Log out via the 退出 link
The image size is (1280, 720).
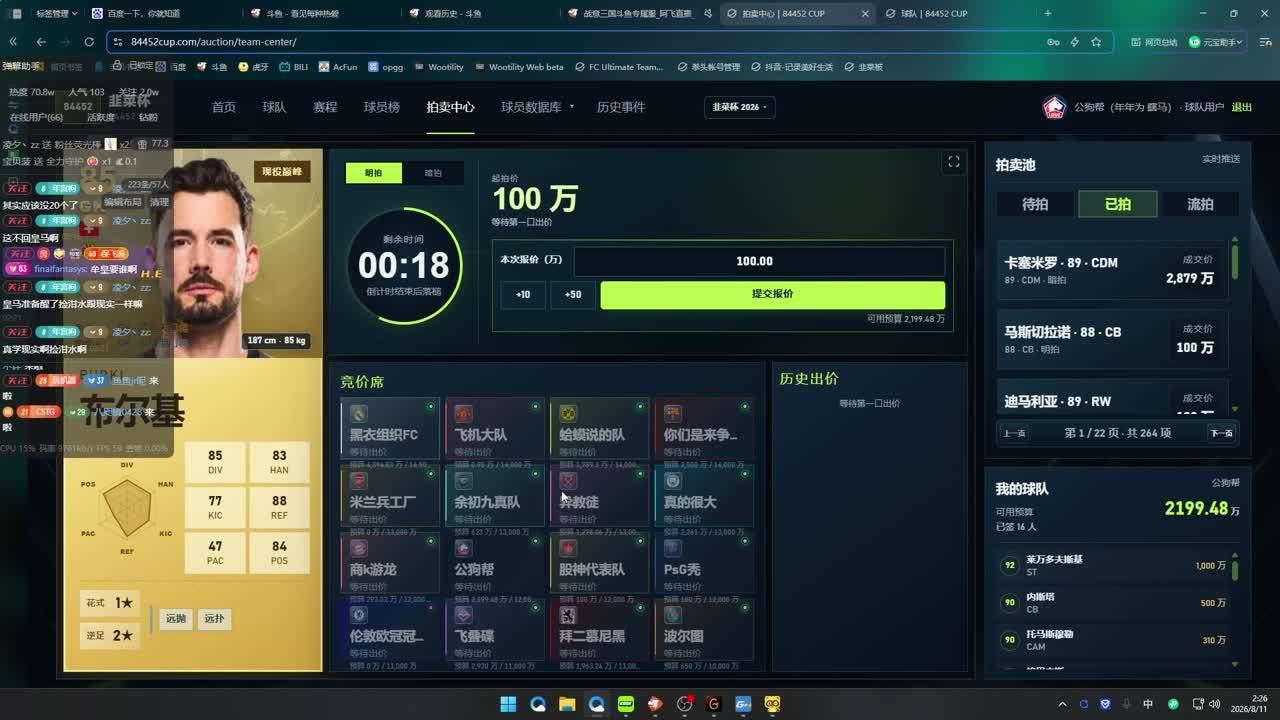(1242, 107)
